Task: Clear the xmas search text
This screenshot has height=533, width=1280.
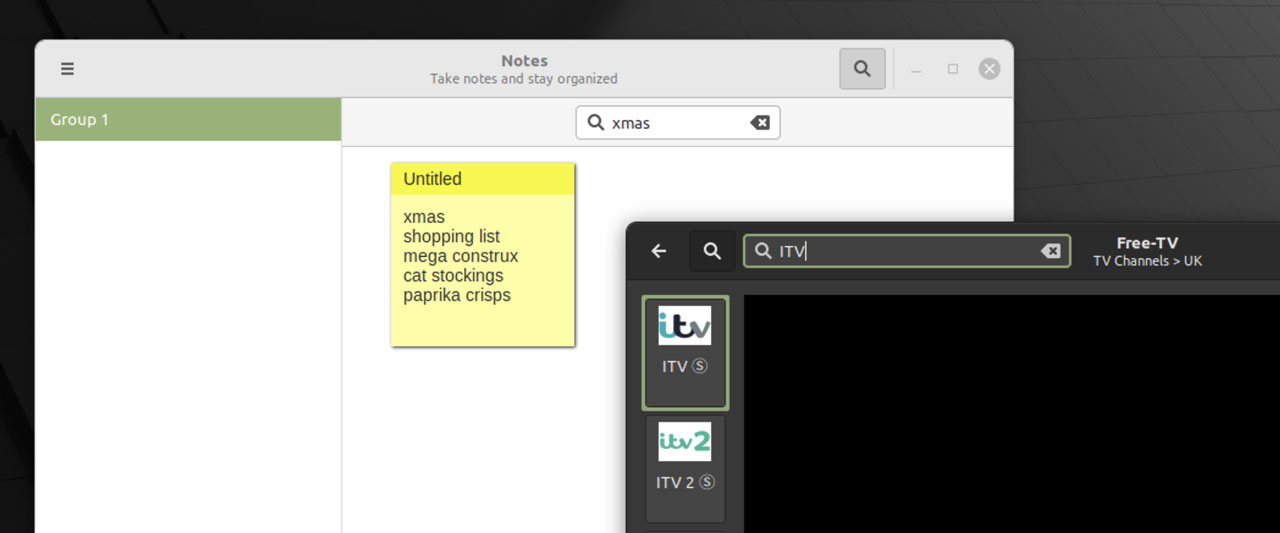Action: (760, 123)
